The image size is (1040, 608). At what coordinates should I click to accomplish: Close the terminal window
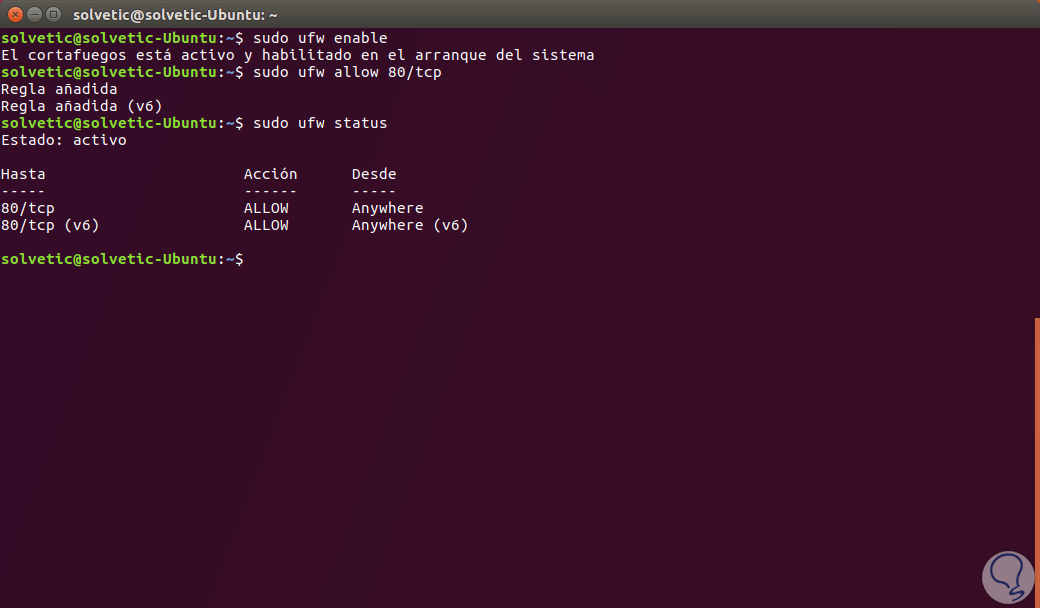(x=14, y=14)
